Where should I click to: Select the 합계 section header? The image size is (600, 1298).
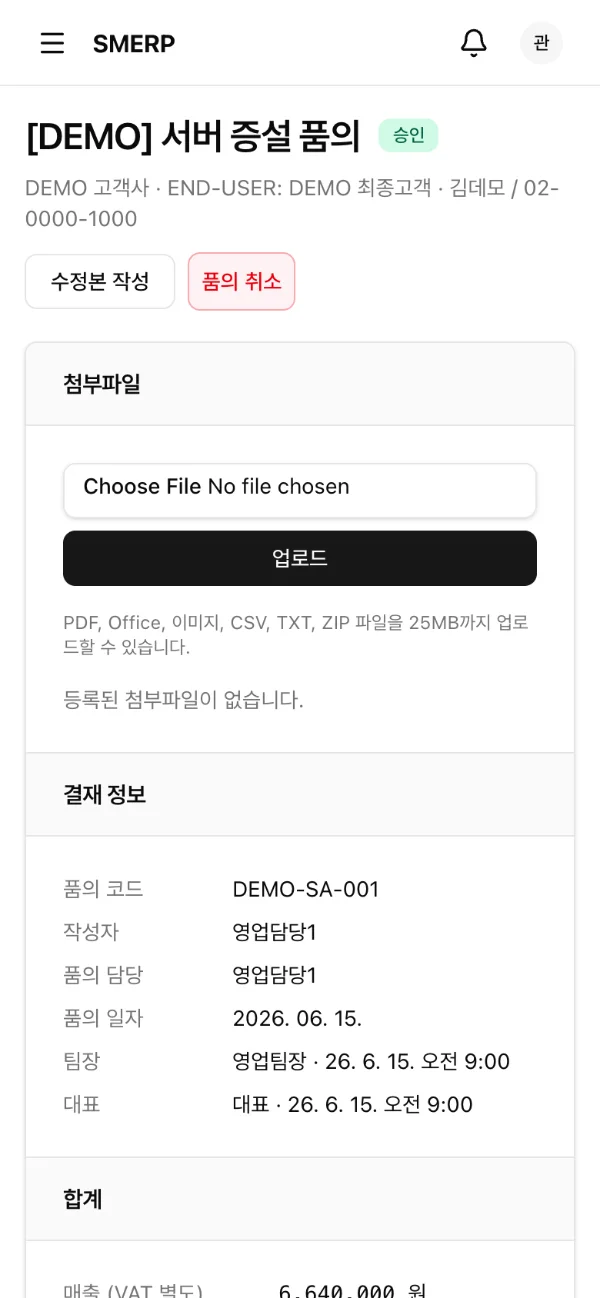[x=300, y=1199]
